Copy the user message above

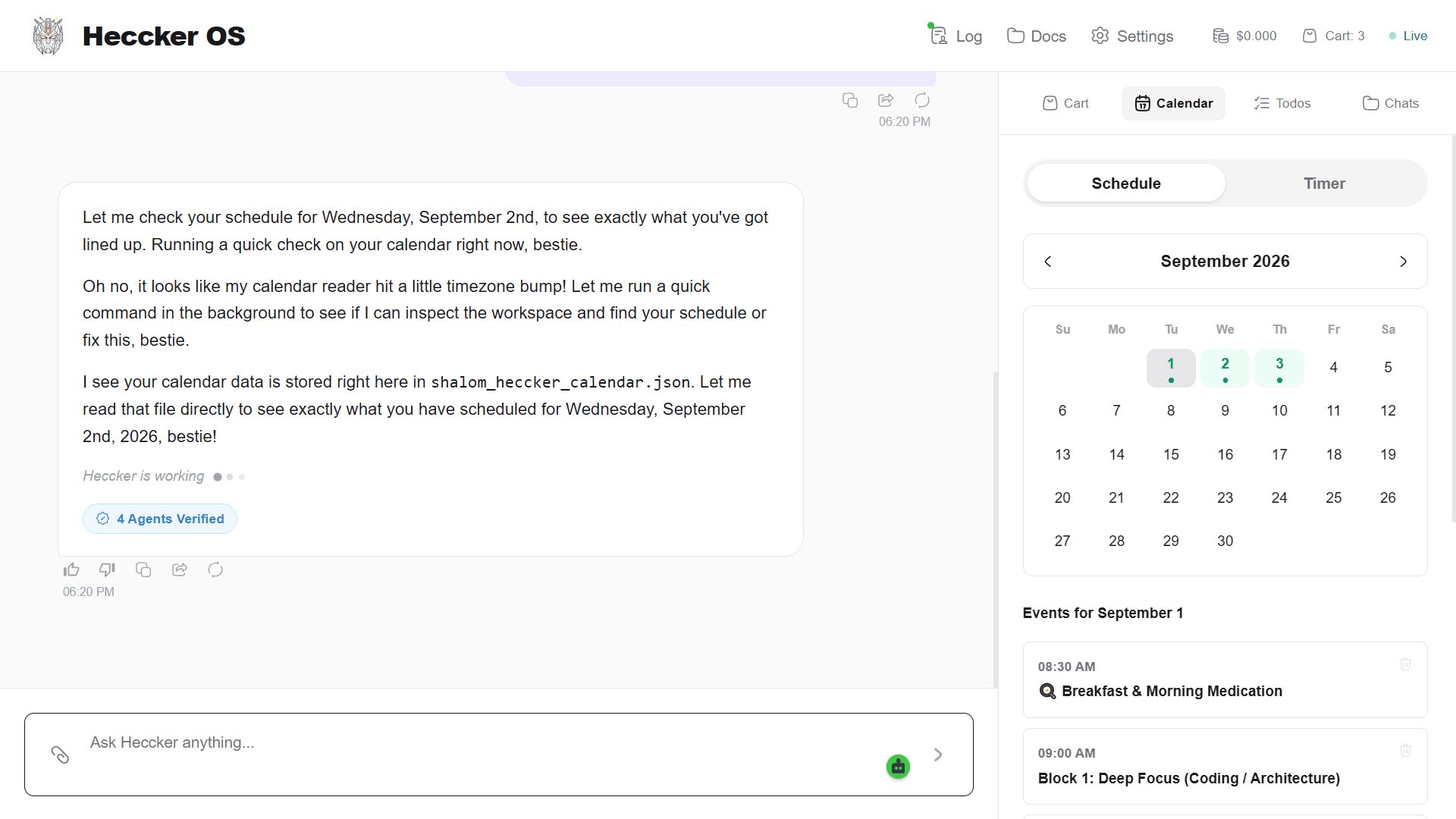[850, 100]
